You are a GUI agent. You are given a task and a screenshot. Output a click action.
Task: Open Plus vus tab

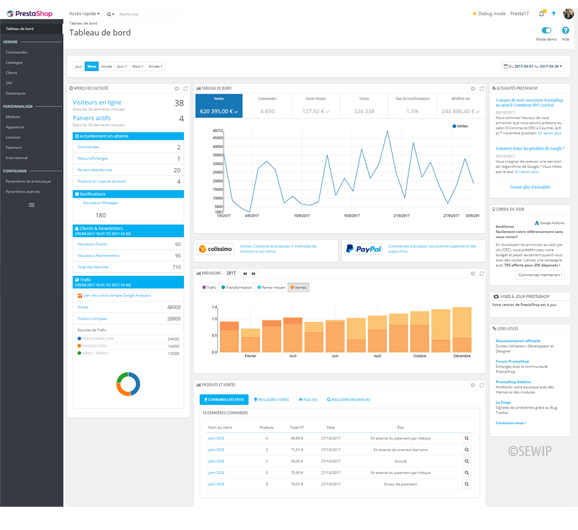pos(308,400)
